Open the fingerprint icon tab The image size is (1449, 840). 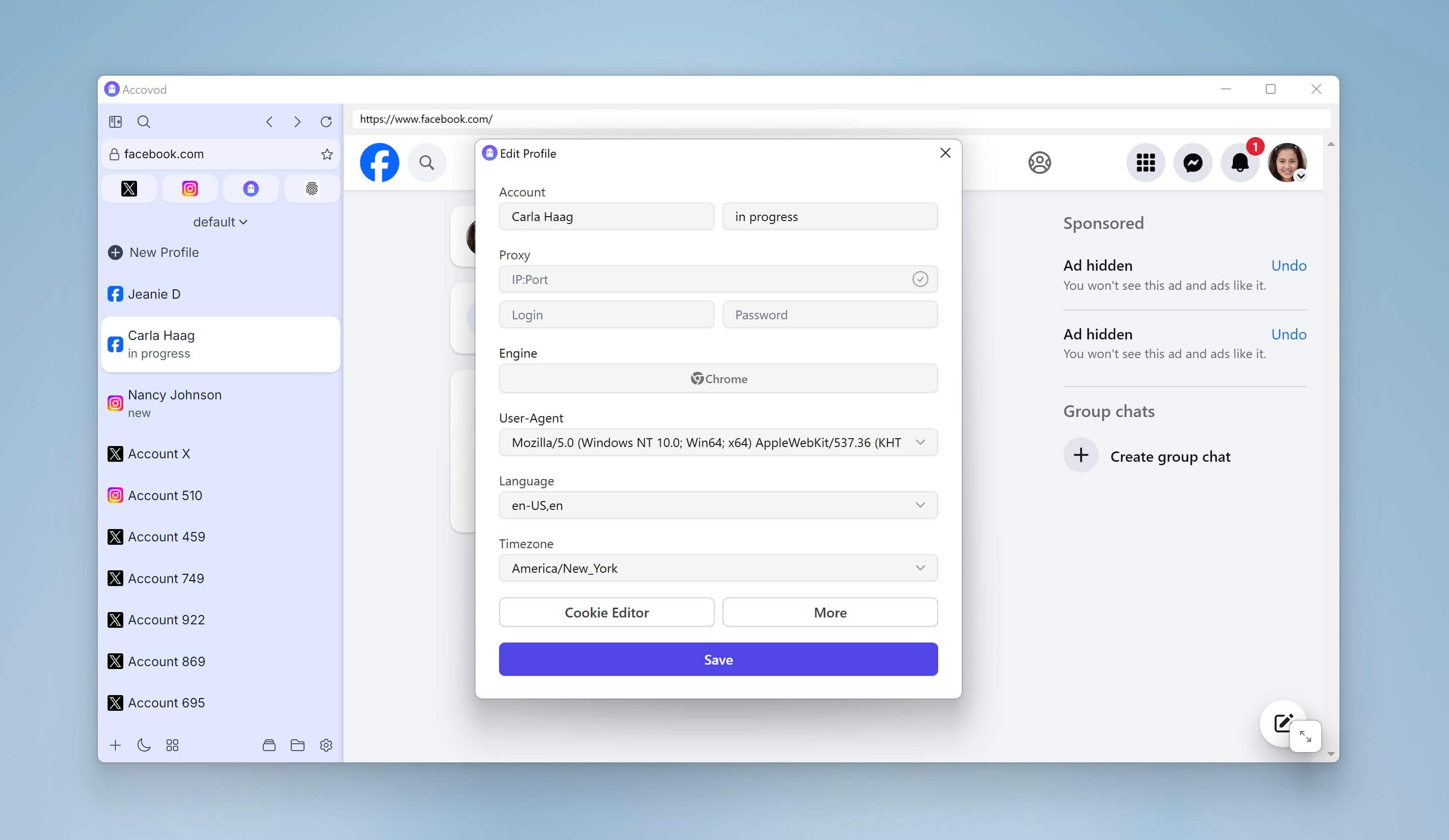coord(311,189)
